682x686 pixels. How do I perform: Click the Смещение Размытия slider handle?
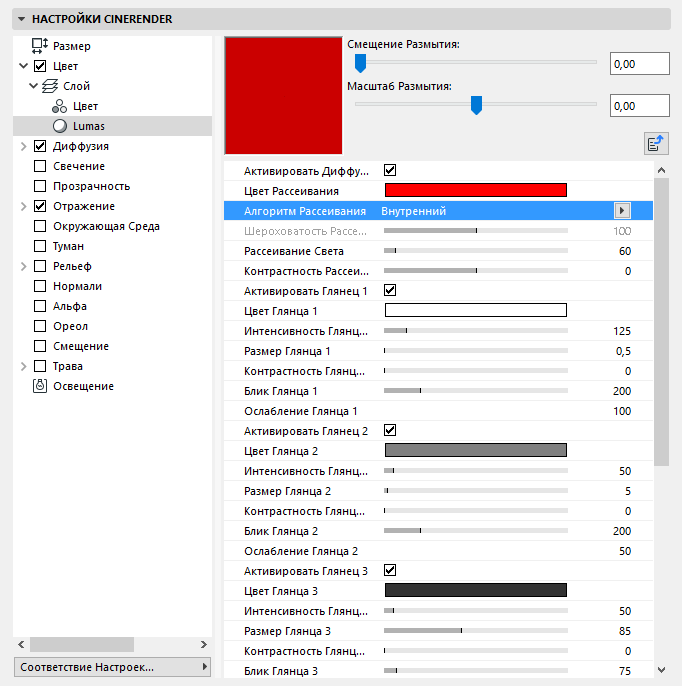[x=360, y=63]
